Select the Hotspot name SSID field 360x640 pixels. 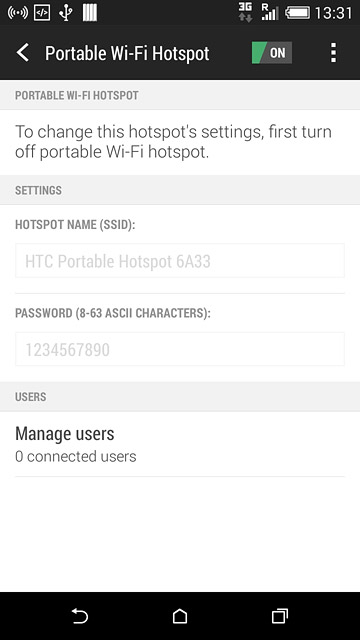(180, 261)
